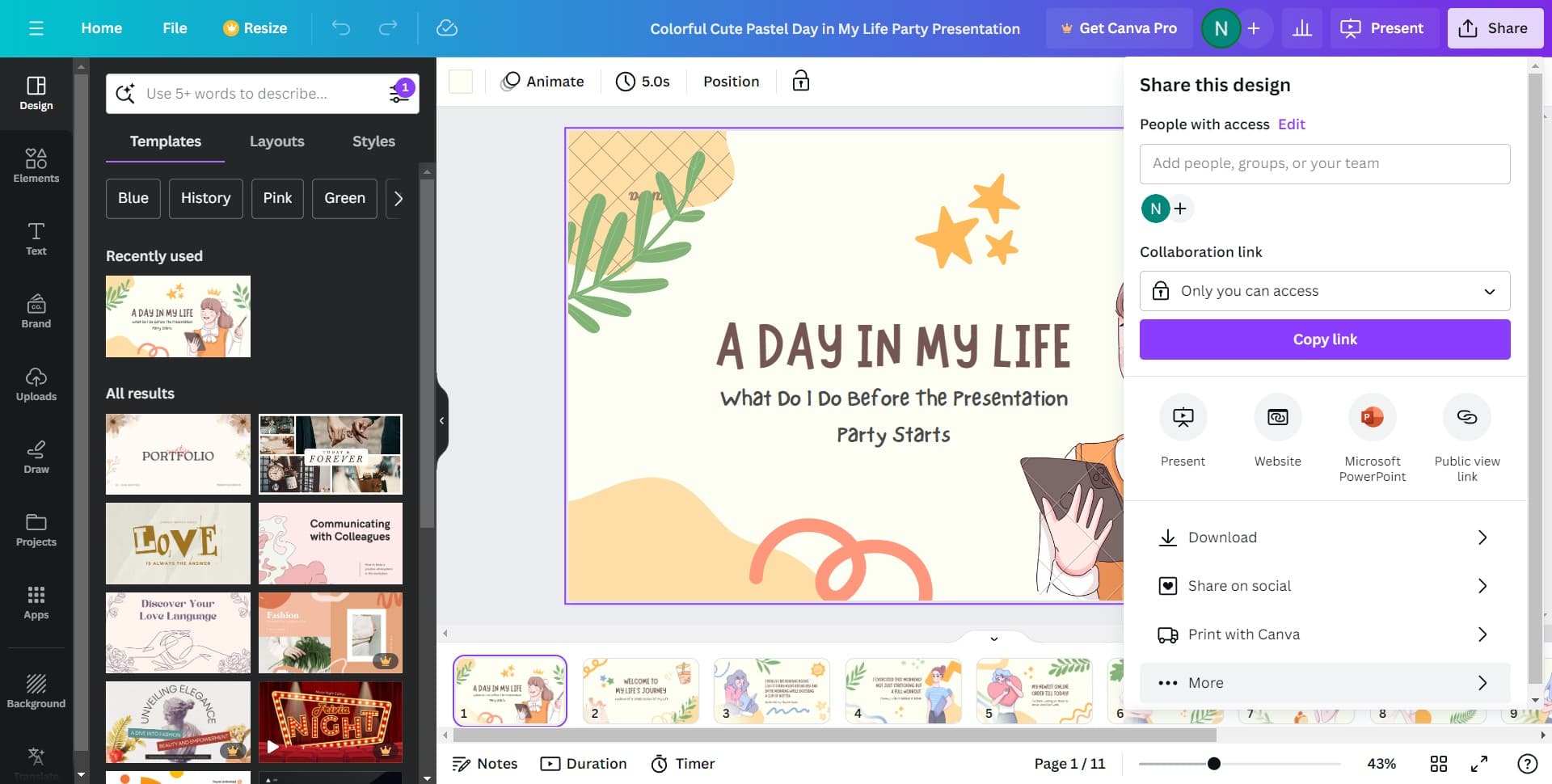This screenshot has width=1552, height=784.
Task: Collapse the left side panel
Action: click(x=441, y=420)
